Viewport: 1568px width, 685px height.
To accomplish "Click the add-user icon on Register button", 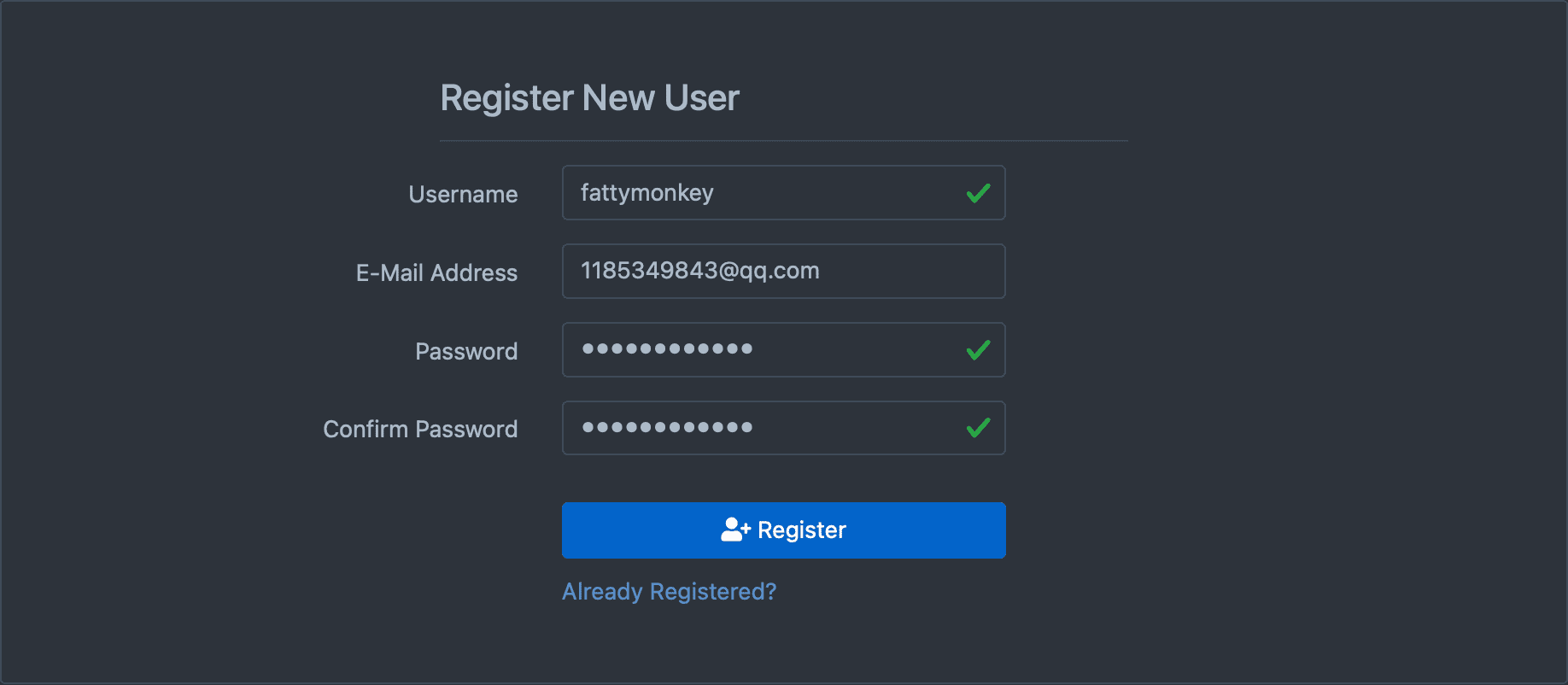I will 735,530.
